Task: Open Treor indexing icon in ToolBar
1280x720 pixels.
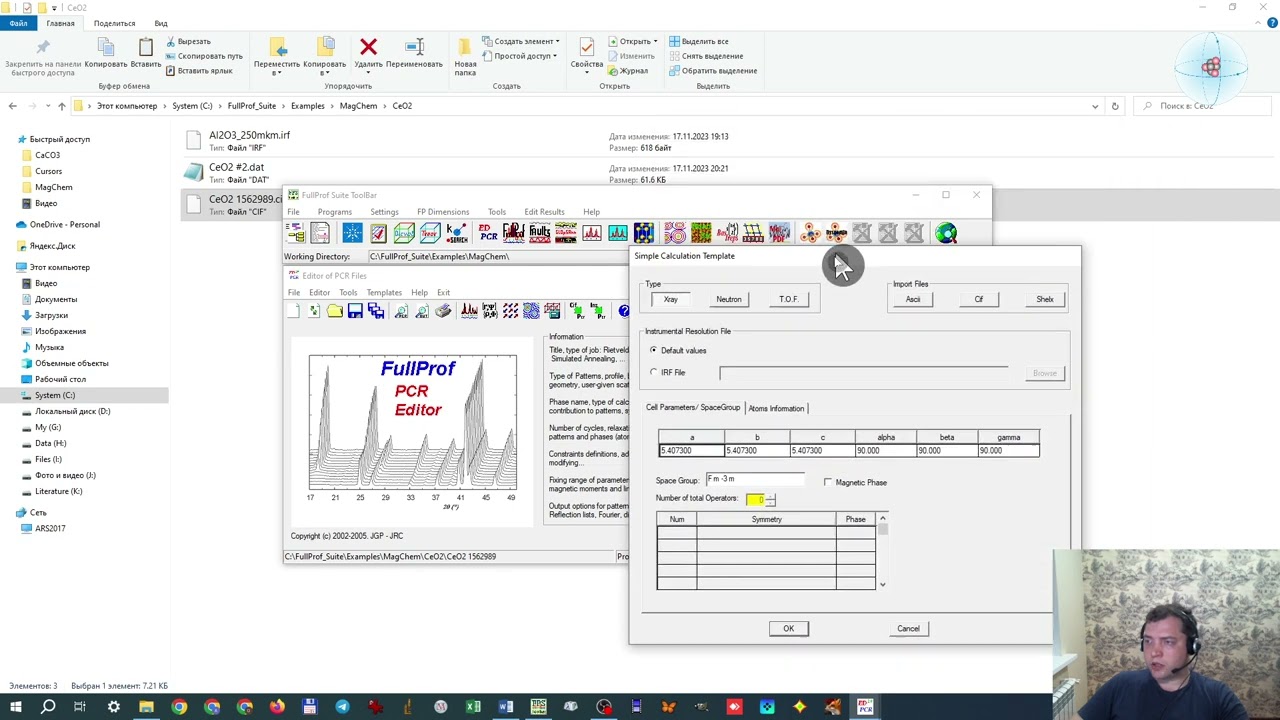Action: (430, 233)
